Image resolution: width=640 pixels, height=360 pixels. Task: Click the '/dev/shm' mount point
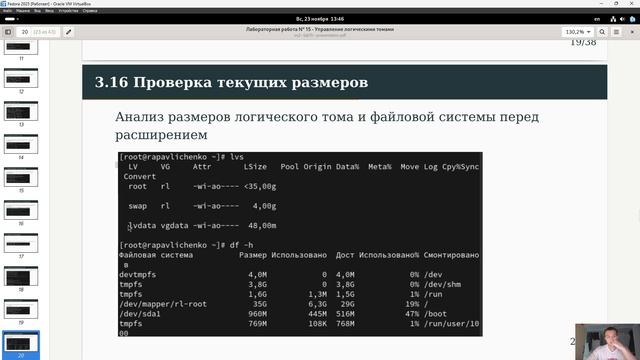click(x=442, y=284)
